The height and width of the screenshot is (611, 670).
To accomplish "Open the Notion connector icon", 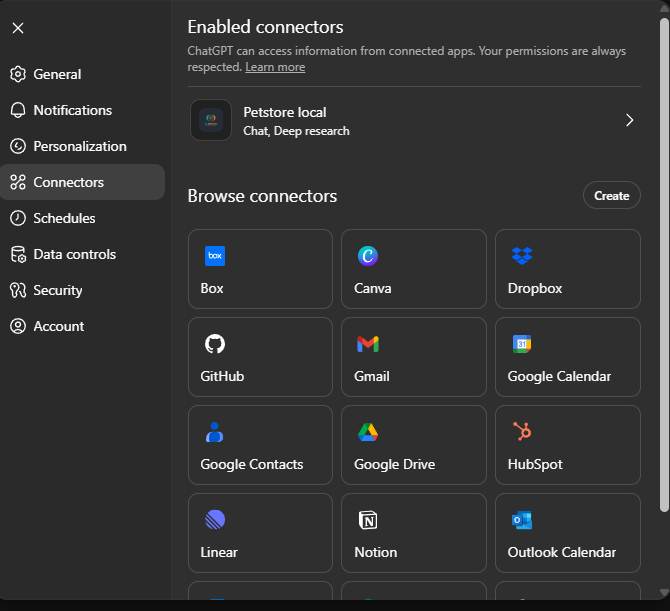I will (x=368, y=520).
